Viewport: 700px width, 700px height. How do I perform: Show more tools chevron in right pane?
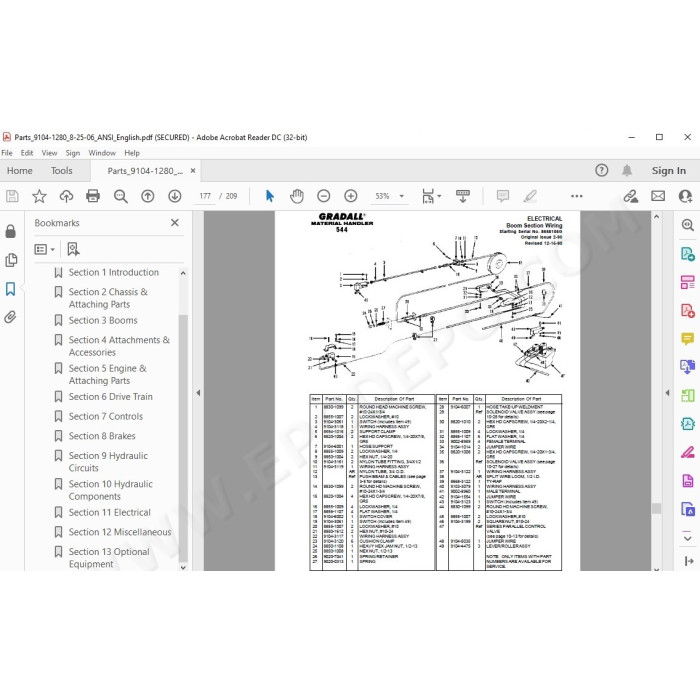coord(688,538)
